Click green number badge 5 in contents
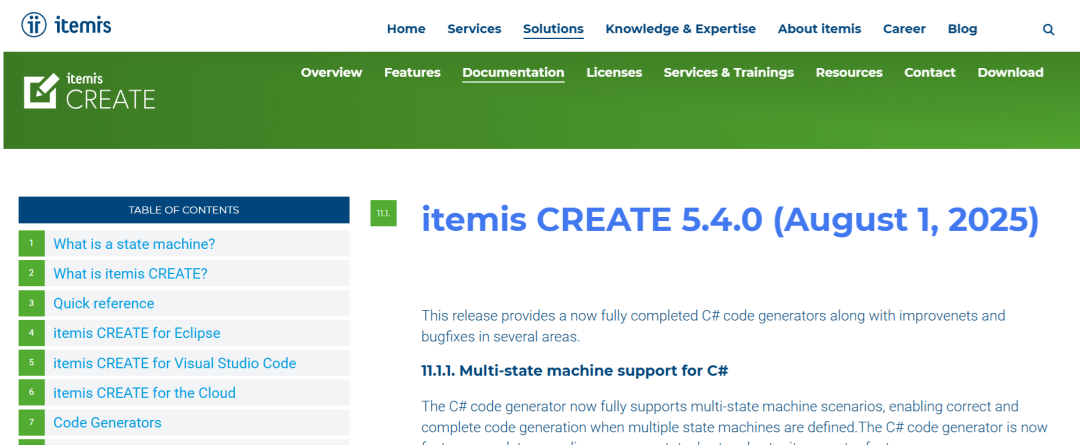This screenshot has height=445, width=1080. pyautogui.click(x=32, y=362)
